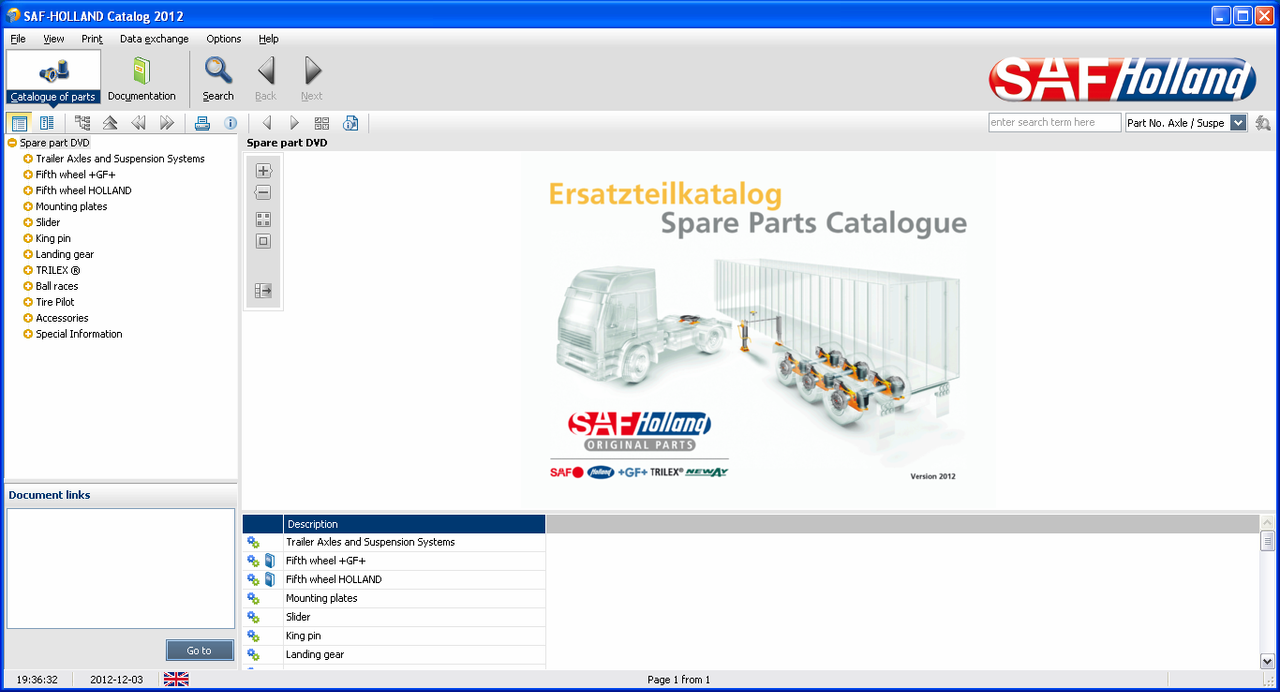Open the Options menu

(x=224, y=39)
